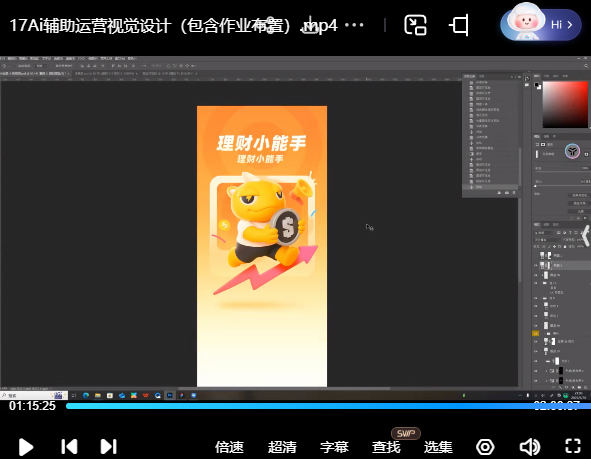
Task: Pick a shade in Photoshop's red color field
Action: click(565, 104)
